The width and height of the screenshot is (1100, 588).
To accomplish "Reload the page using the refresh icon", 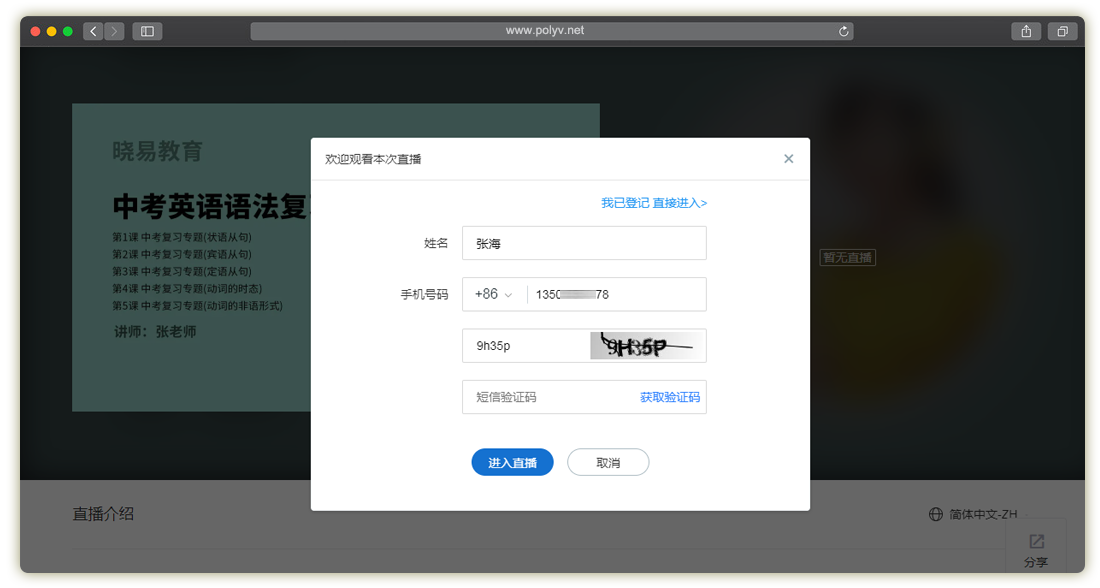I will (844, 31).
